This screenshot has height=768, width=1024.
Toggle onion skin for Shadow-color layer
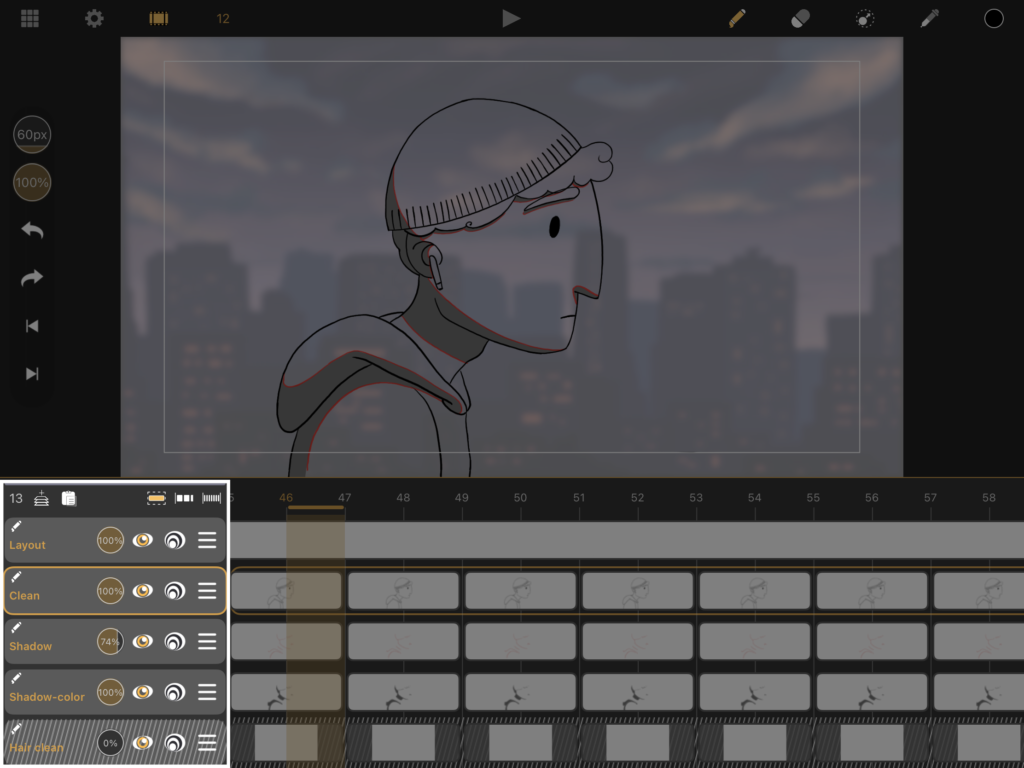[174, 692]
